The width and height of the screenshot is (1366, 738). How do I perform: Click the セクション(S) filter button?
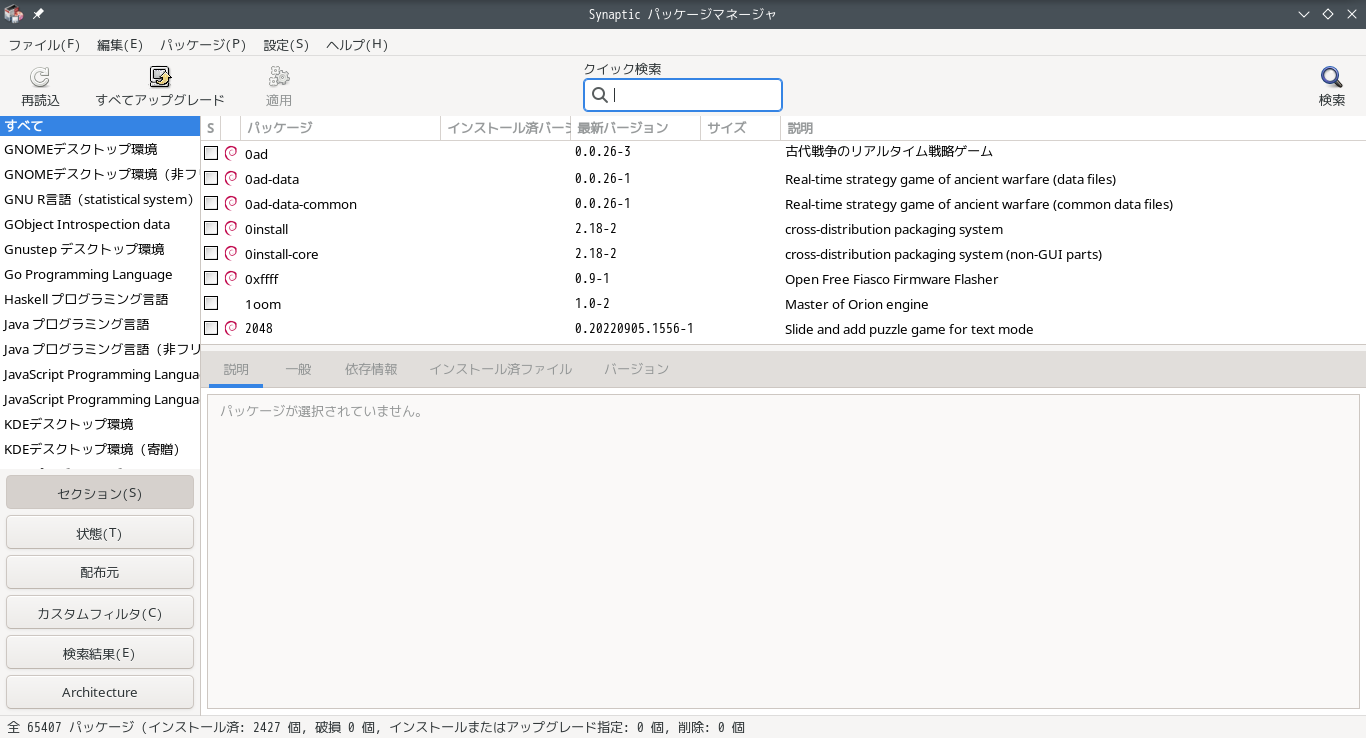tap(100, 493)
